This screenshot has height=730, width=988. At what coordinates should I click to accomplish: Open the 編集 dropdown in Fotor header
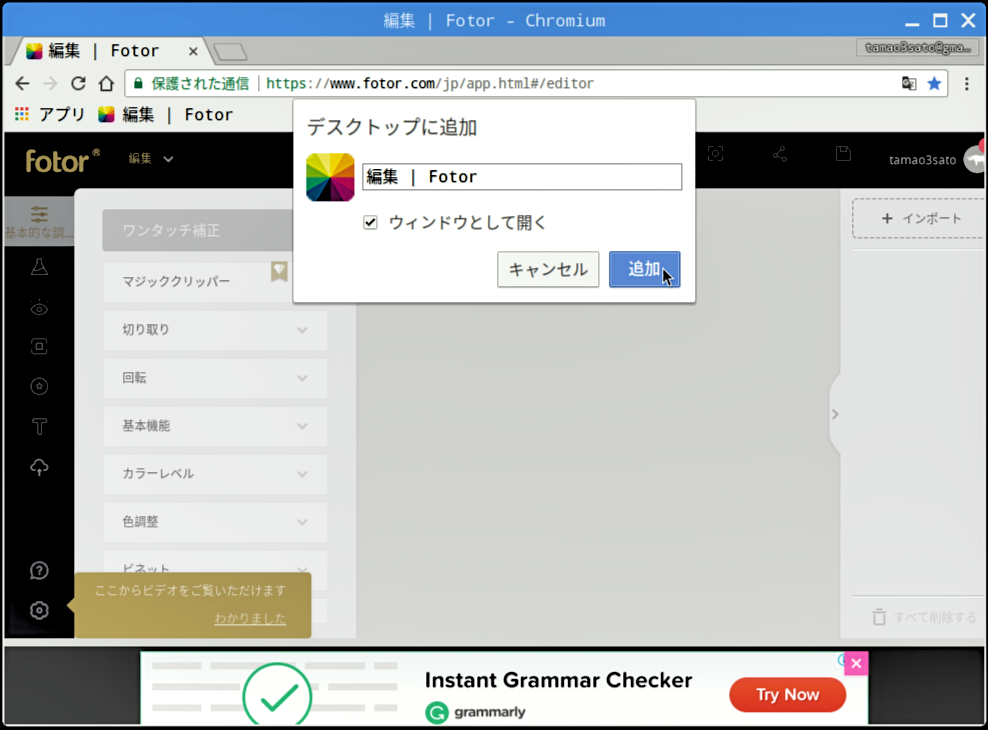click(151, 159)
